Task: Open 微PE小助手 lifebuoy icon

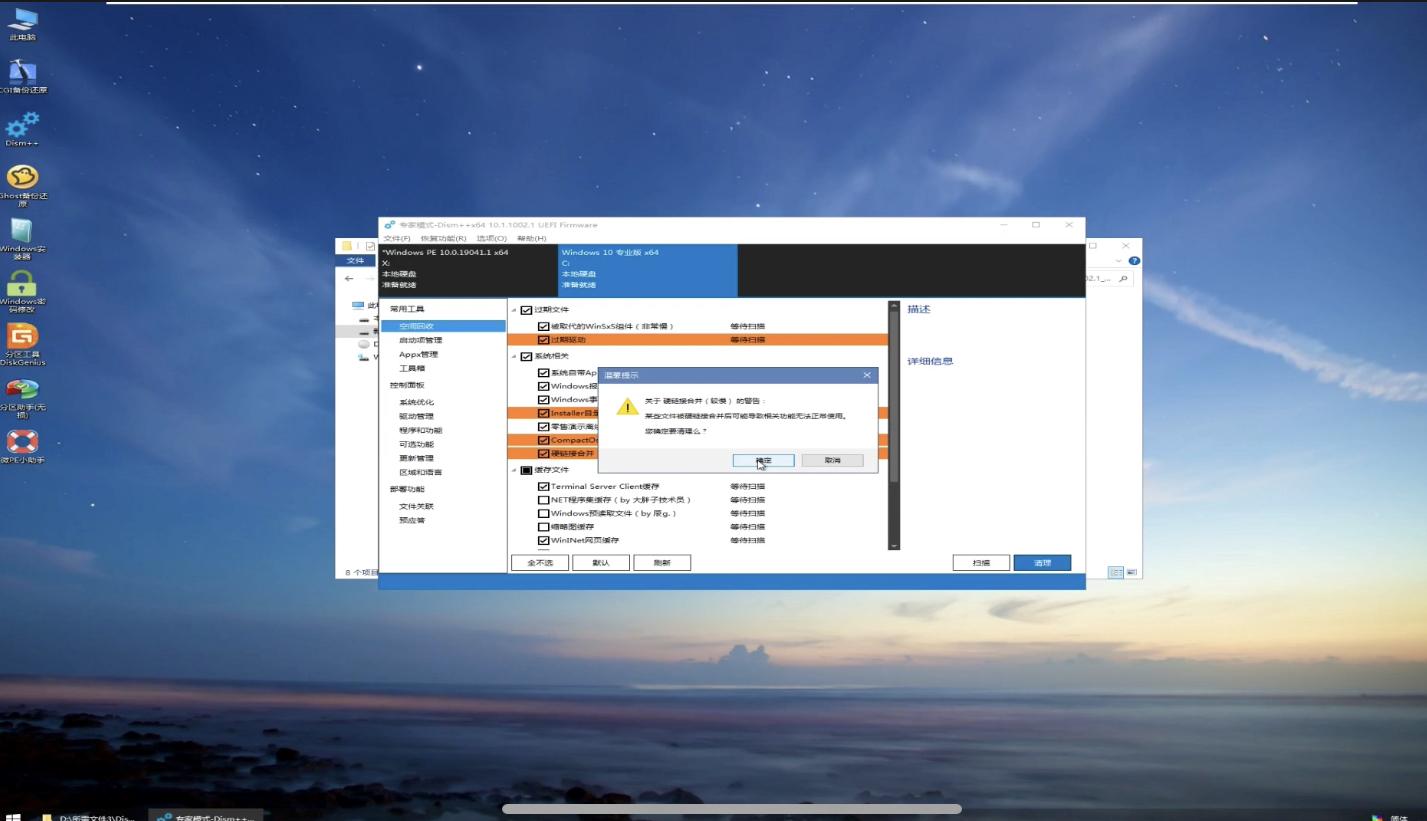Action: tap(22, 446)
